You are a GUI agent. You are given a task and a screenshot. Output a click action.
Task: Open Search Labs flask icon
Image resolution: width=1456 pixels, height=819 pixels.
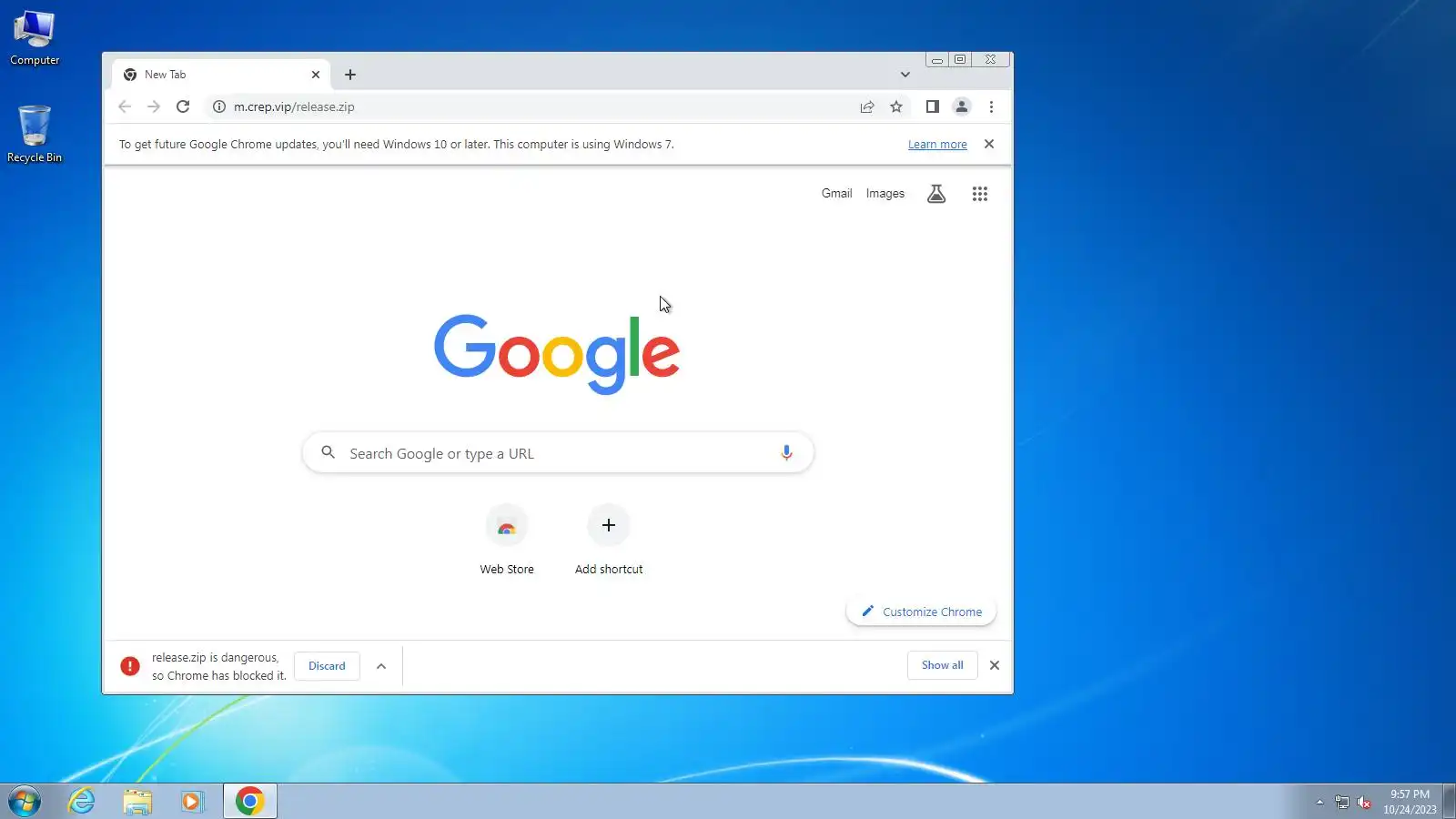936,194
